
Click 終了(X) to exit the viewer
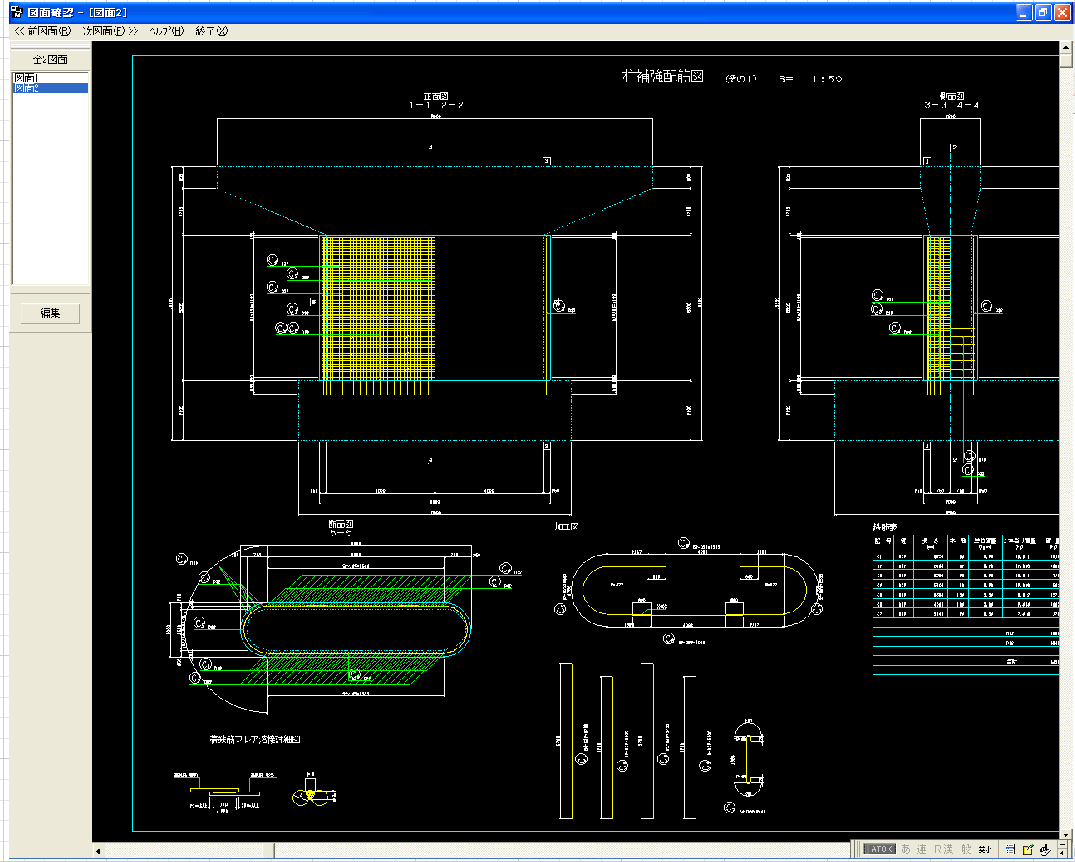coord(212,31)
